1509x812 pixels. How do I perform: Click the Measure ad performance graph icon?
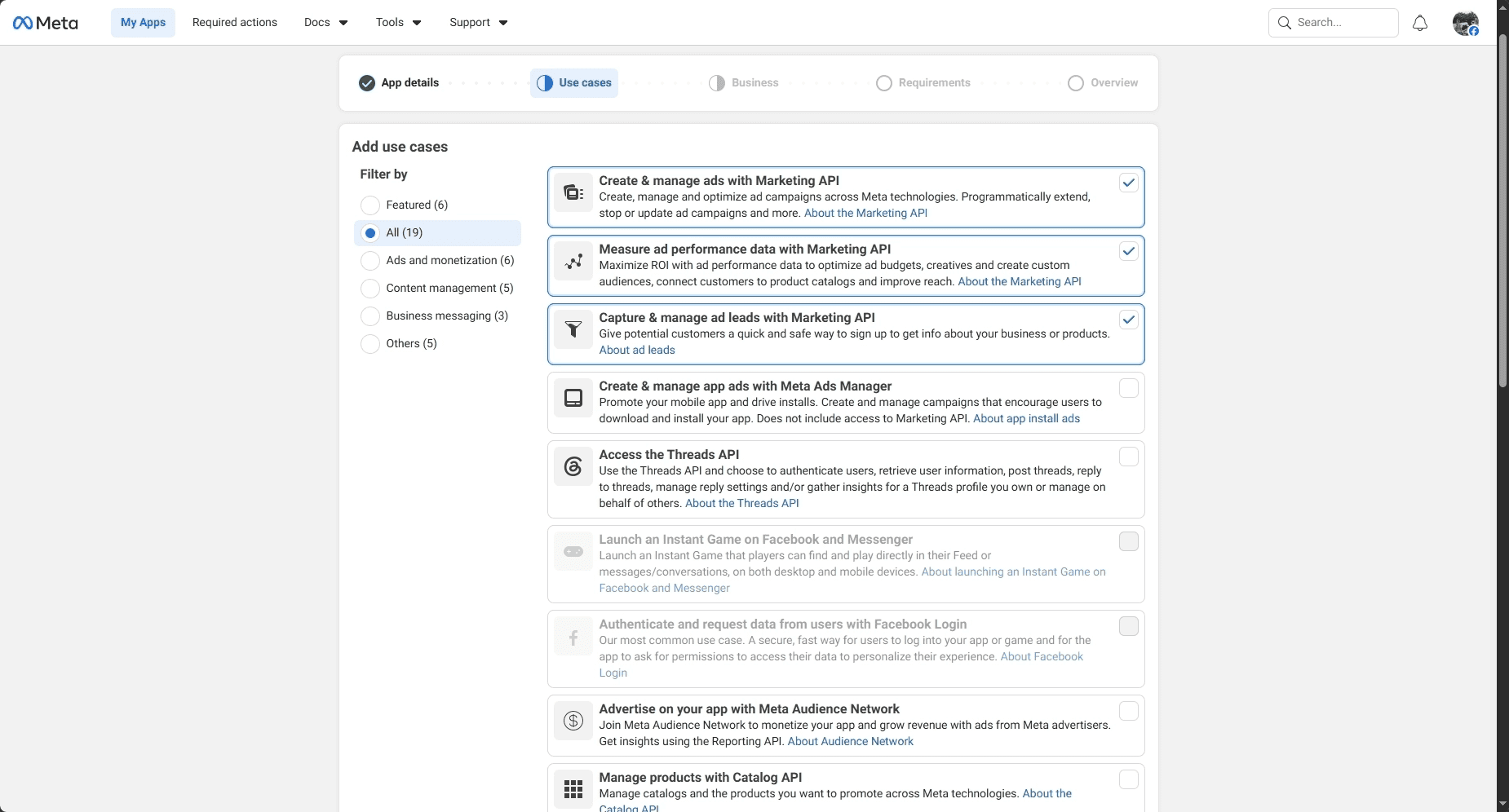click(x=573, y=261)
